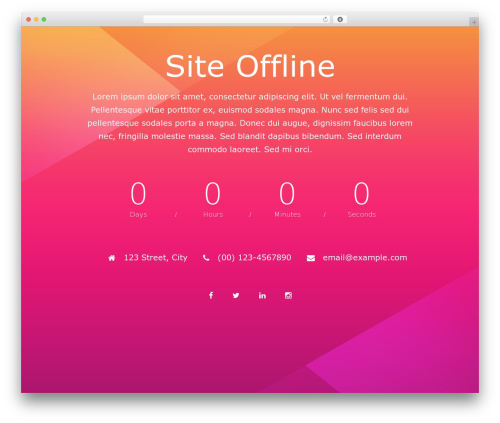This screenshot has height=423, width=500.
Task: Click the Days countdown label
Action: tap(138, 214)
